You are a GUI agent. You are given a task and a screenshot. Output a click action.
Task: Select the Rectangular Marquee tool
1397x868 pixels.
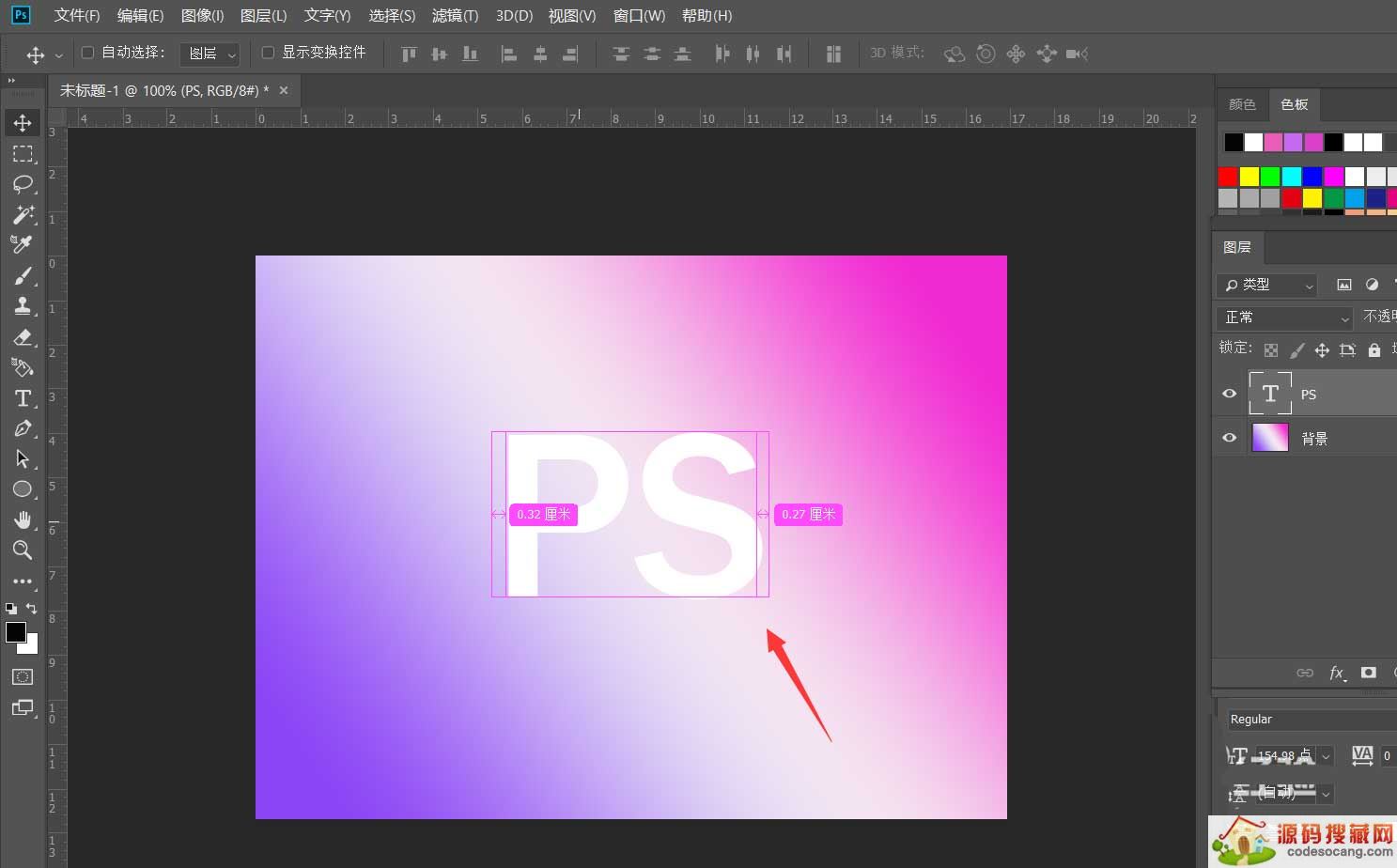pyautogui.click(x=23, y=154)
